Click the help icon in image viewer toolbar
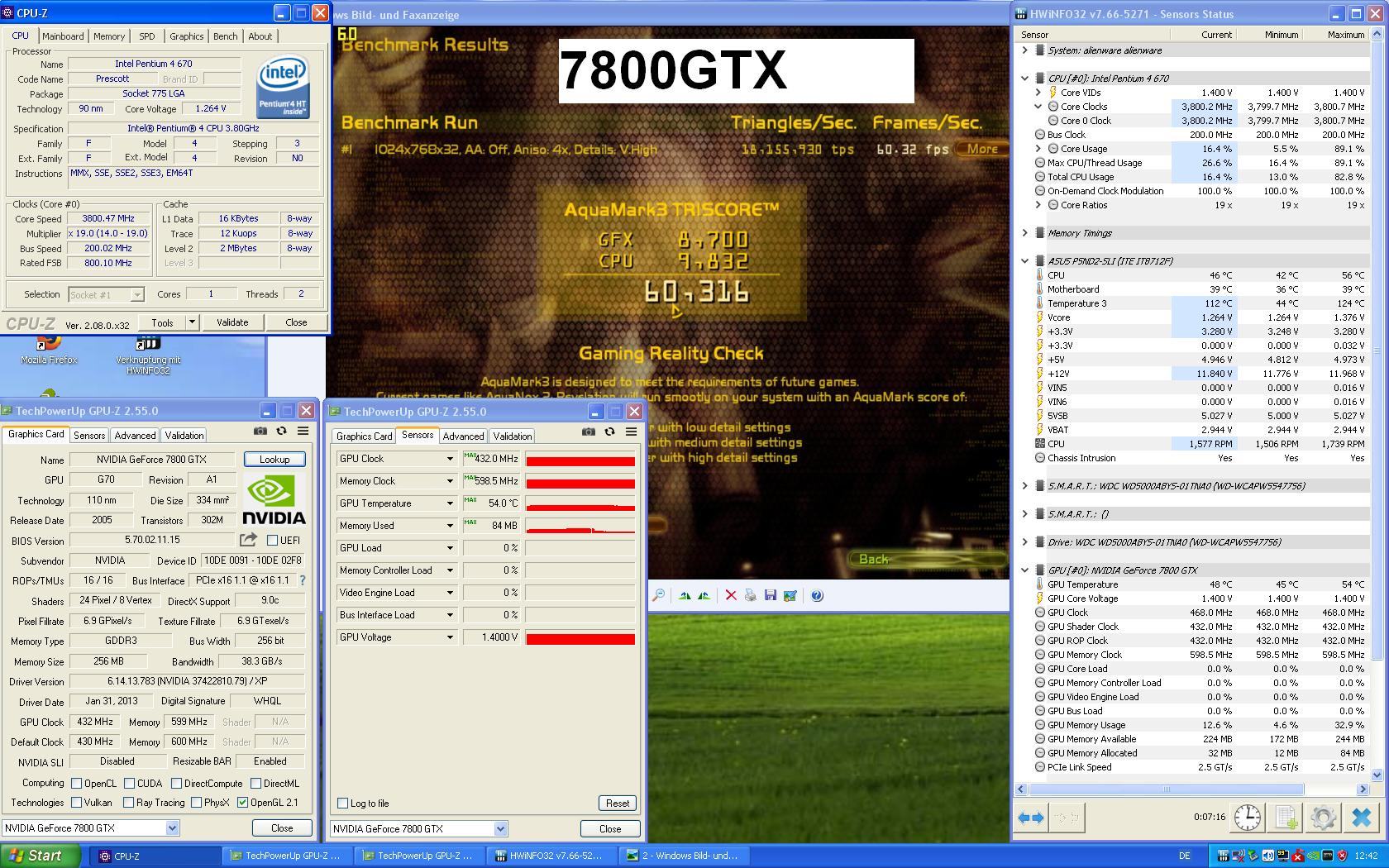This screenshot has width=1389, height=868. click(817, 595)
